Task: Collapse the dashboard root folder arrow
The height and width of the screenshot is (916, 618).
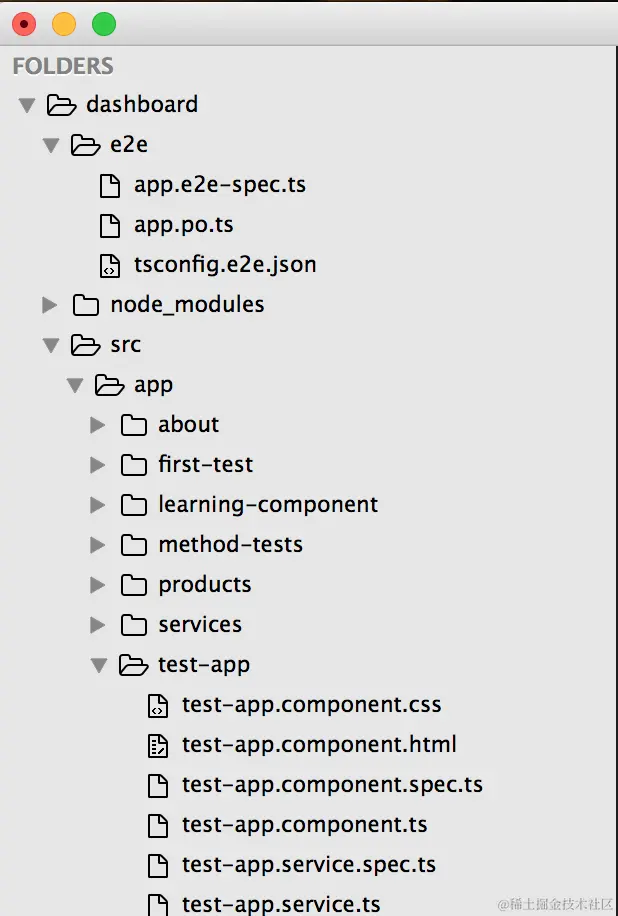Action: click(x=27, y=105)
